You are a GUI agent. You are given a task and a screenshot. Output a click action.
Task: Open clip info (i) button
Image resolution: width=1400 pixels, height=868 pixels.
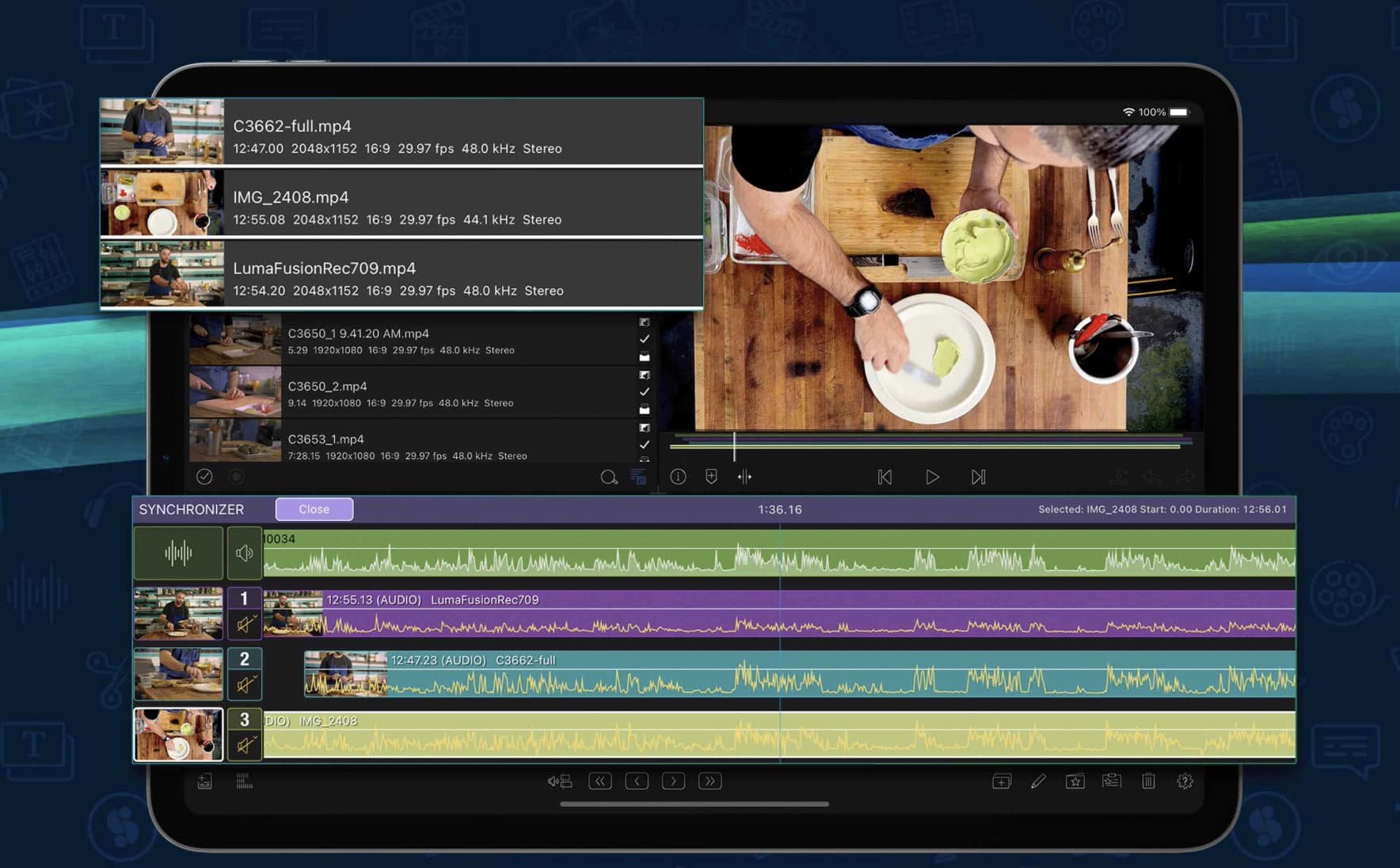679,477
